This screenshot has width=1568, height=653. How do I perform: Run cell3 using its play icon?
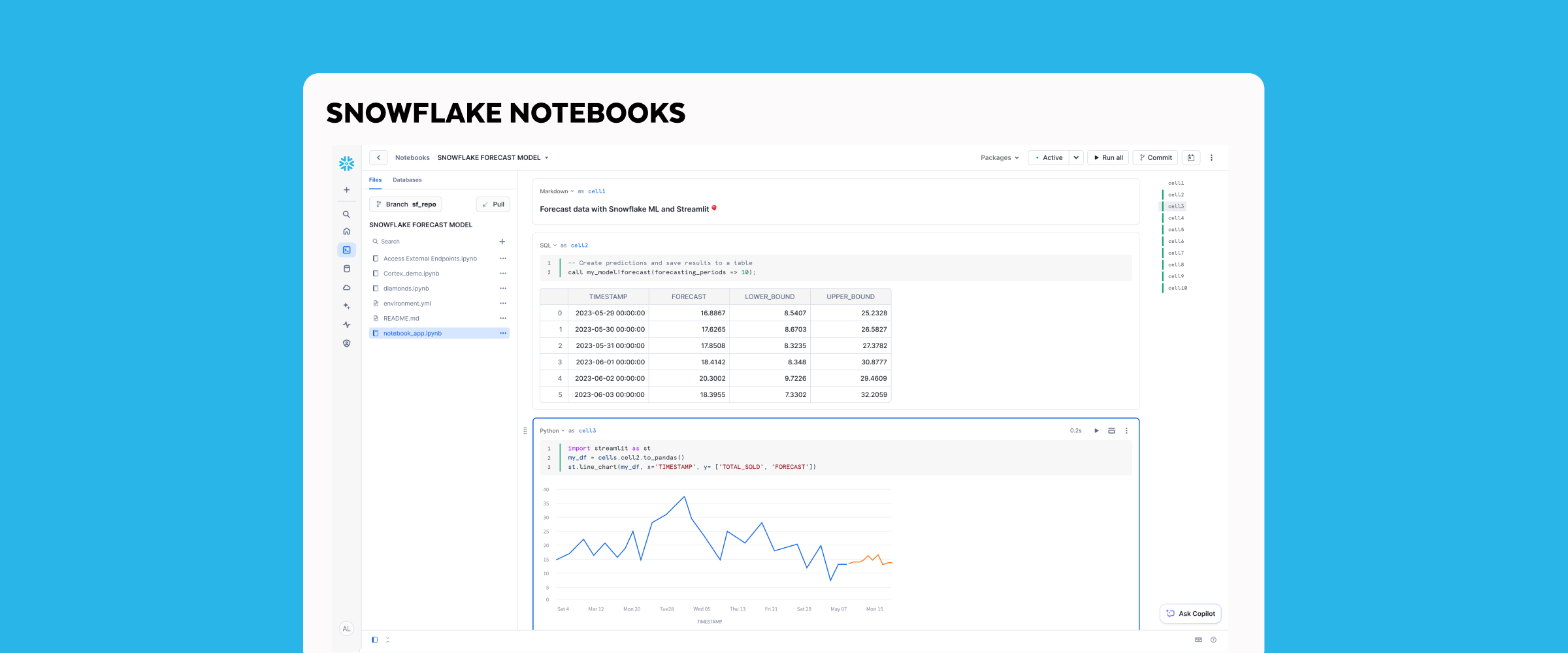pos(1097,430)
